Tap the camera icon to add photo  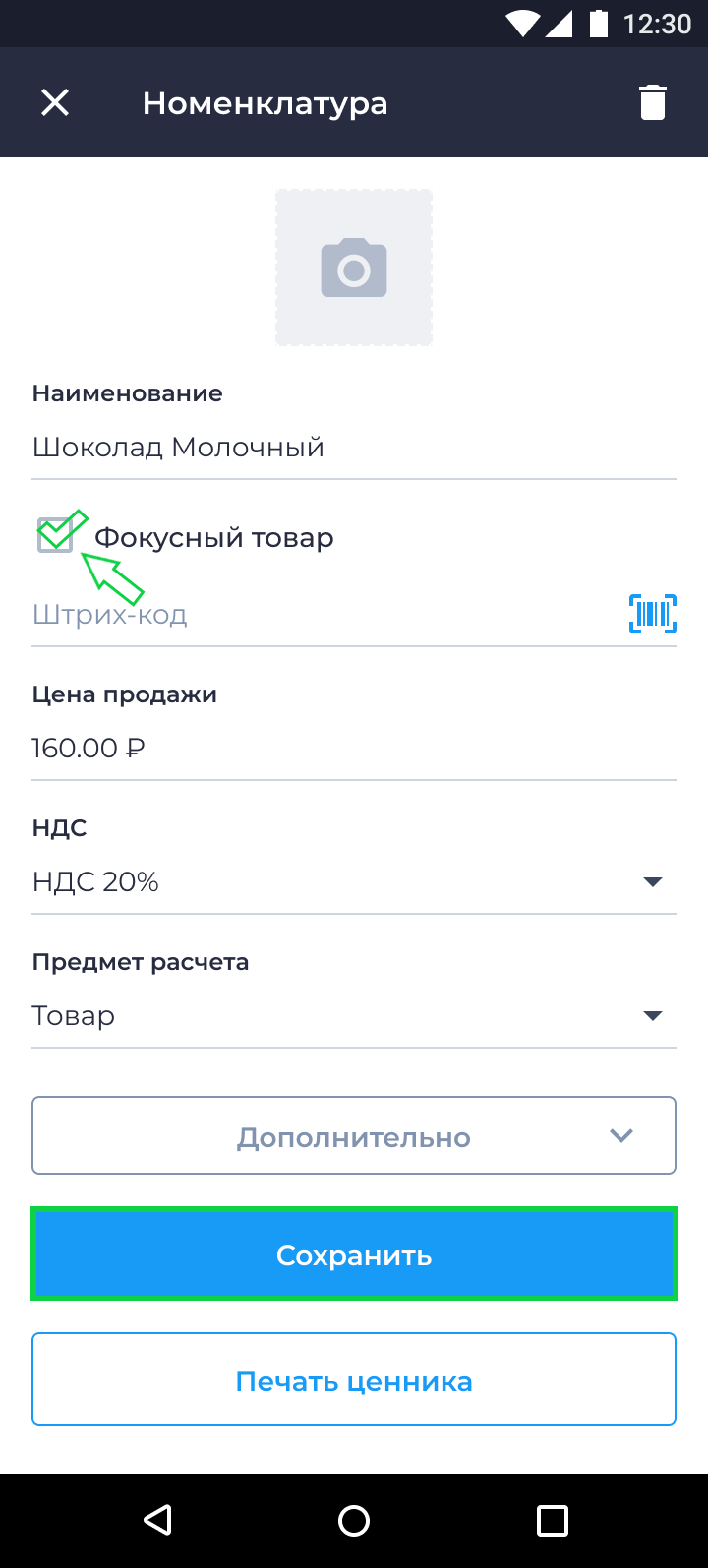354,268
